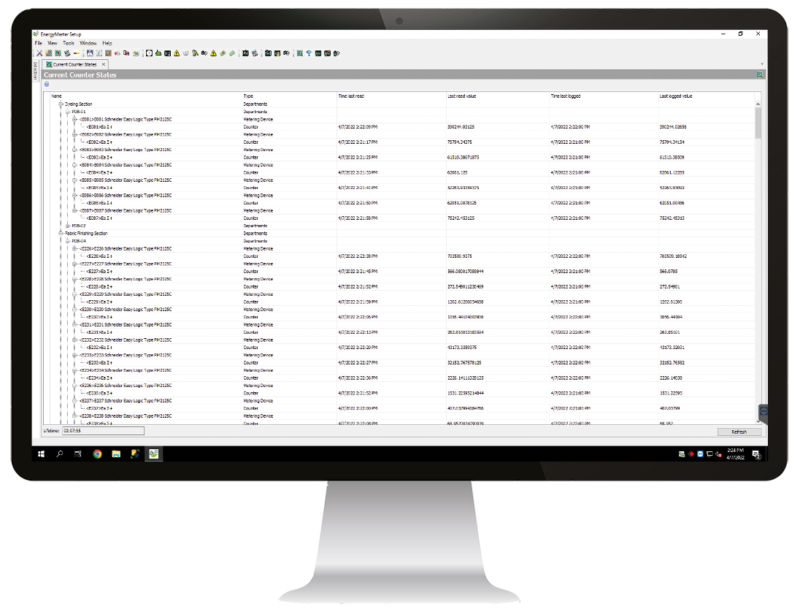Click the vertical scrollbar of the counter list
Screen dimensions: 800x612
coord(759,250)
